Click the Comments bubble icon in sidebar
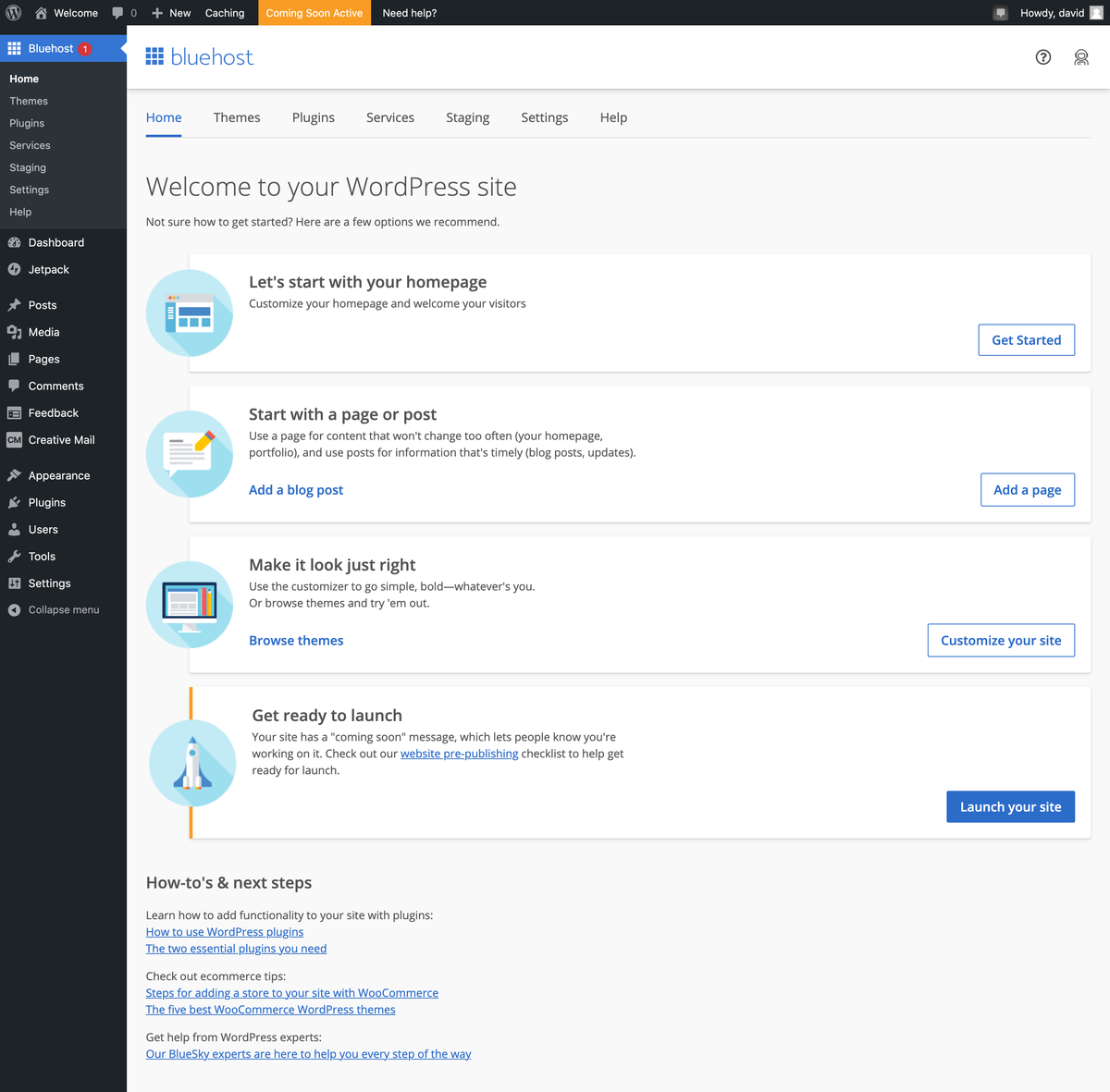Image resolution: width=1110 pixels, height=1092 pixels. pyautogui.click(x=14, y=386)
